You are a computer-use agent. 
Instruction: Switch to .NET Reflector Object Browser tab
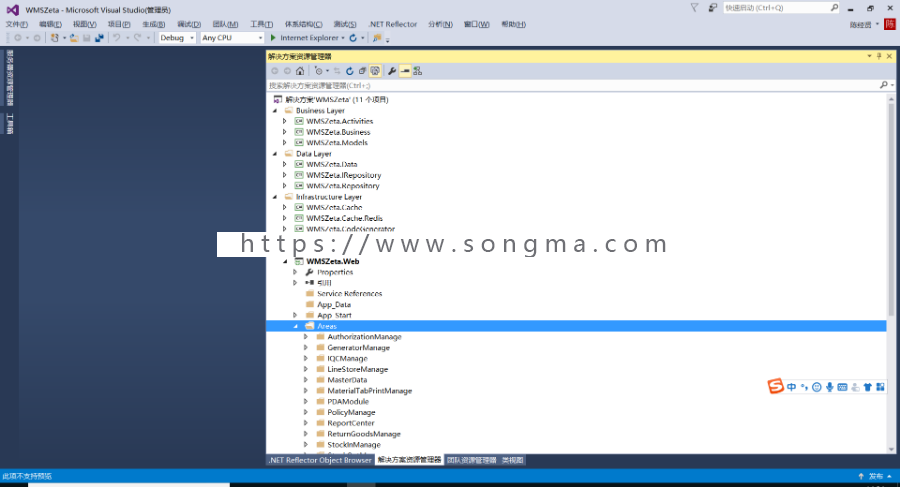click(x=320, y=460)
